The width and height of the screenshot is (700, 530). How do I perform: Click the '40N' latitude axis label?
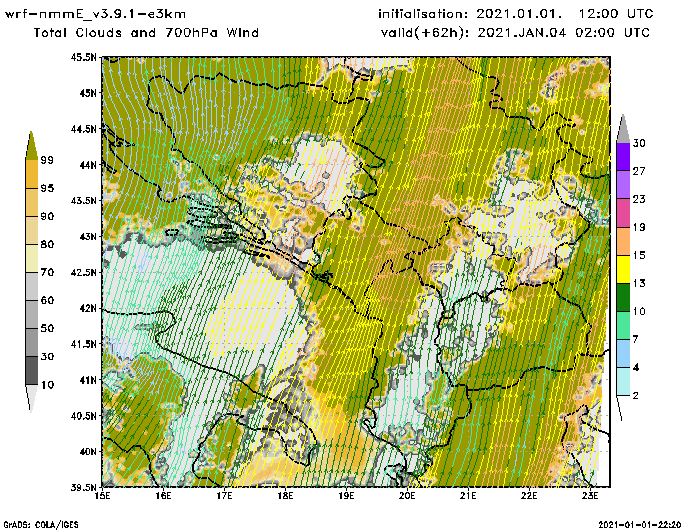point(87,452)
